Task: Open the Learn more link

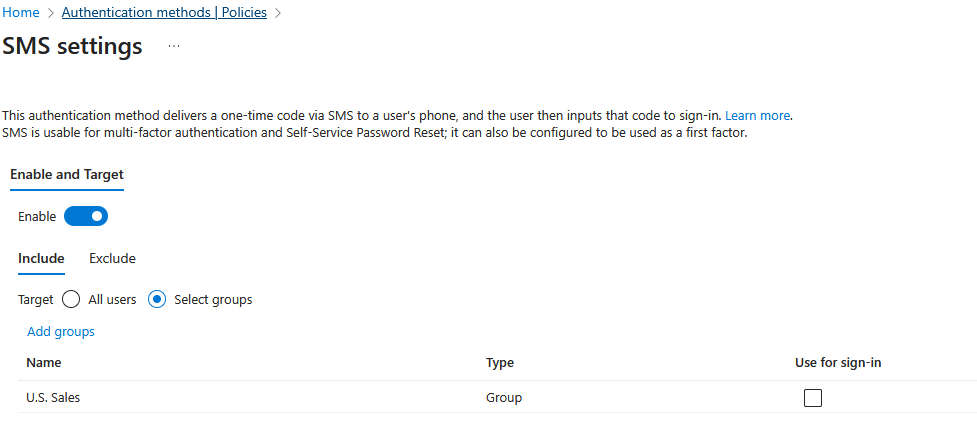Action: [758, 116]
